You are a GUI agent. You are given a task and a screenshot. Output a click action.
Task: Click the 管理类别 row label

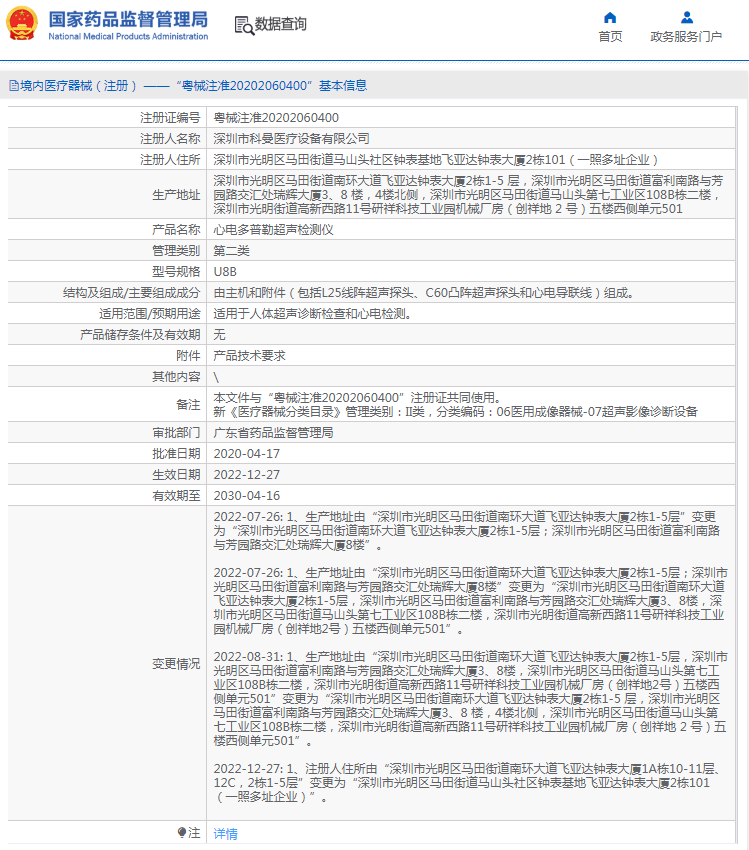[176, 251]
